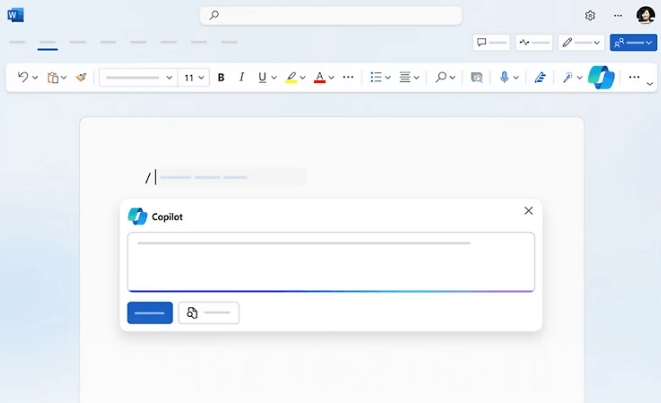Click the Paste clipboard icon

pos(53,77)
